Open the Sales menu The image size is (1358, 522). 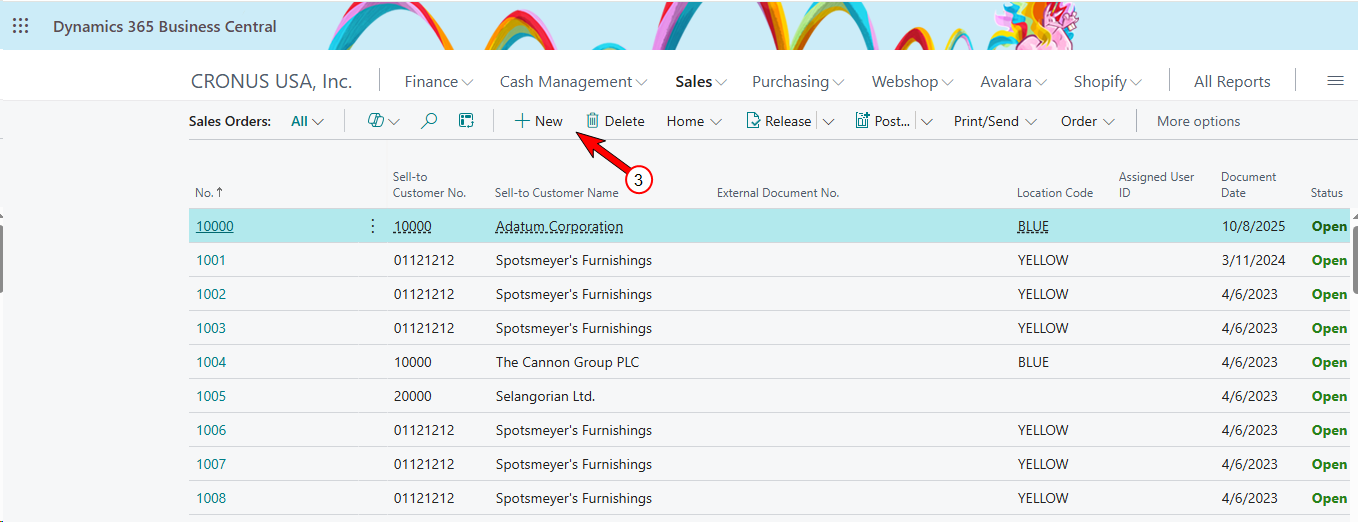tap(701, 82)
